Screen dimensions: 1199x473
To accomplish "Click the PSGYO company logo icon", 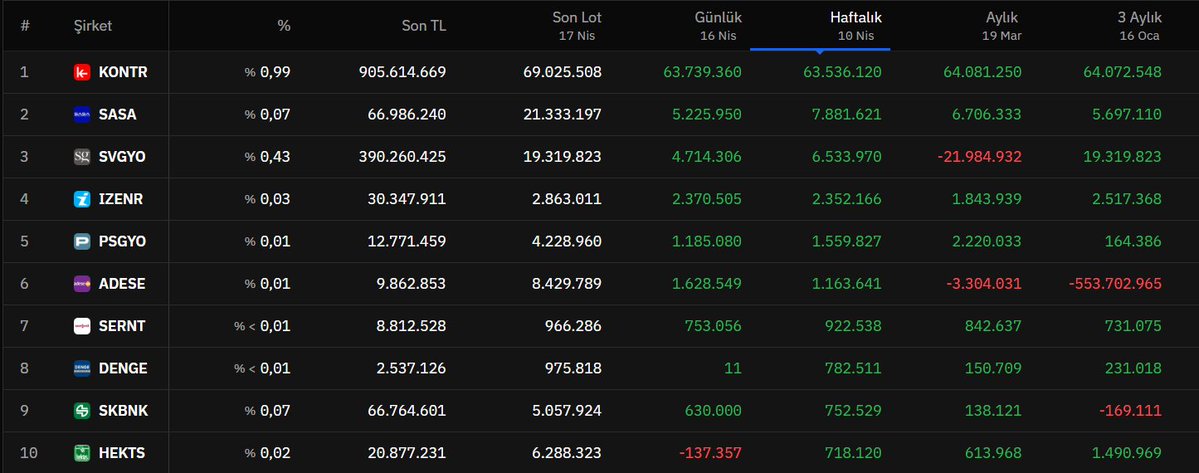I will pos(82,241).
